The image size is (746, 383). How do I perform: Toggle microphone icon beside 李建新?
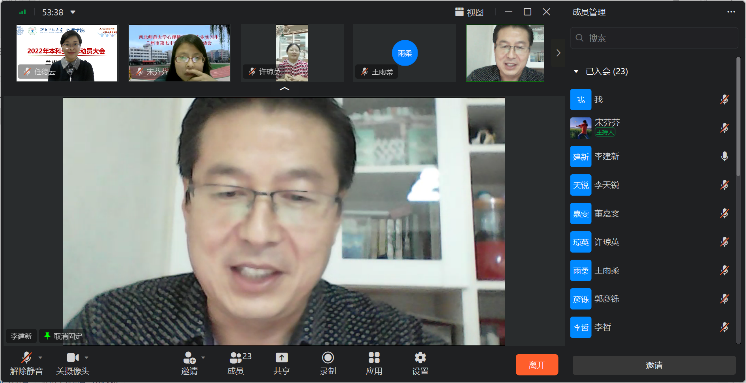pos(724,156)
